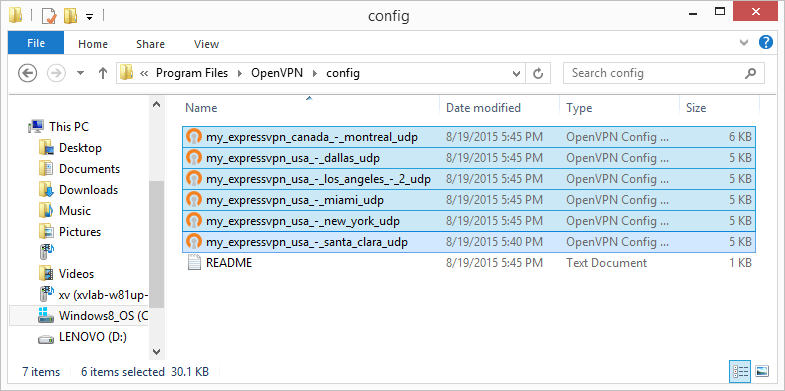Click the 6 KB size cell
The width and height of the screenshot is (785, 391).
click(x=739, y=137)
